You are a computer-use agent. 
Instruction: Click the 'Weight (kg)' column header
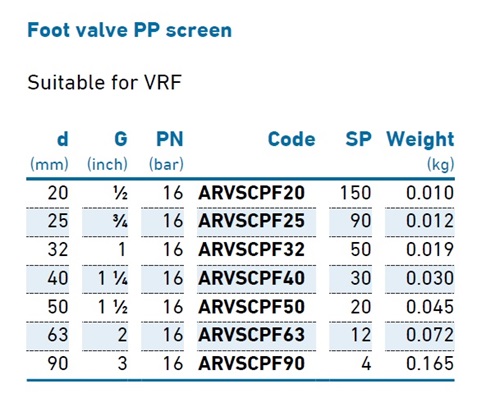point(420,151)
